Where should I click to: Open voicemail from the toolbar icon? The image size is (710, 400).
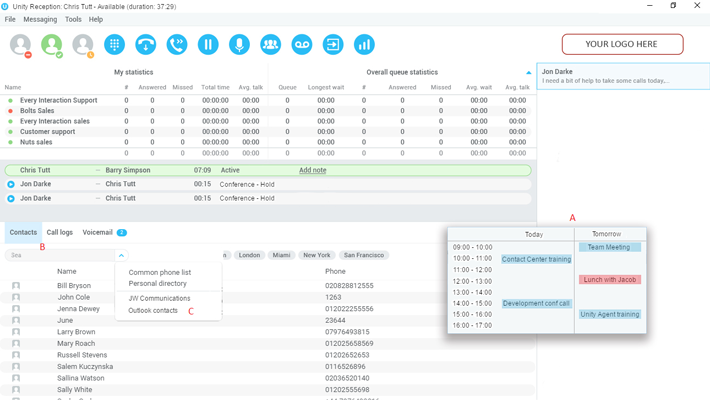(301, 44)
